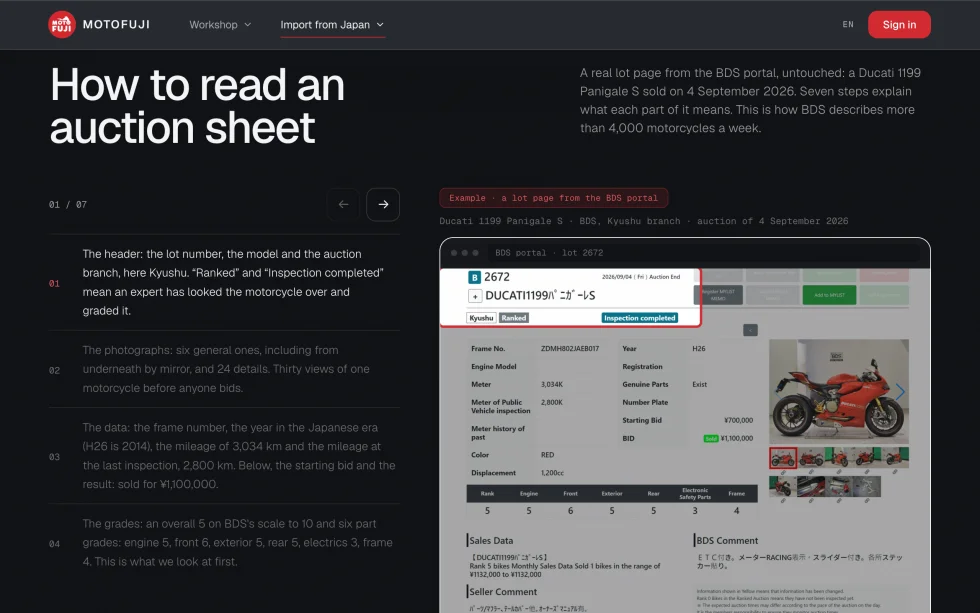
Task: Show next photo with blue right arrow
Action: [900, 392]
